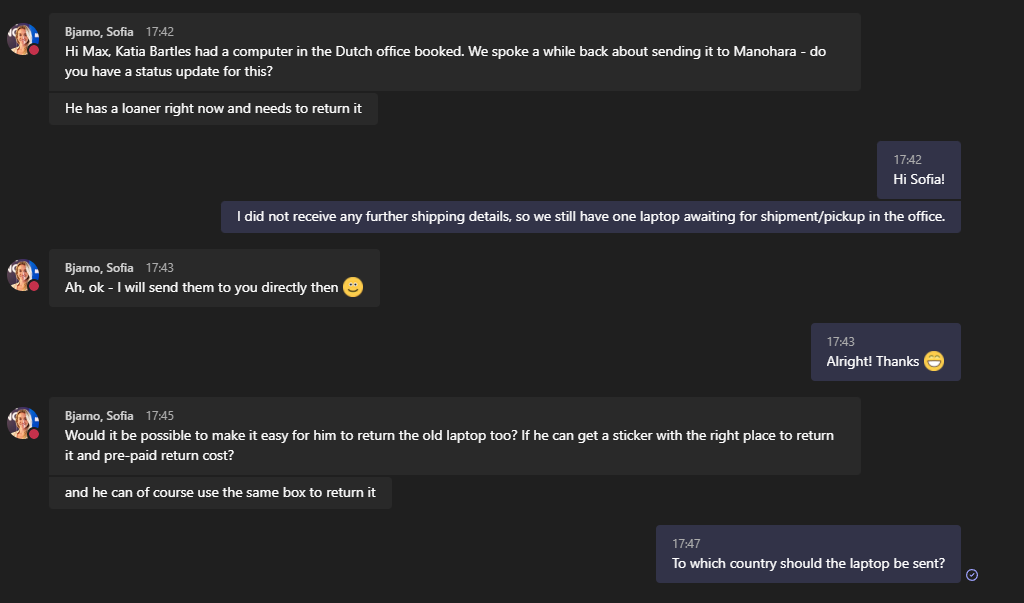This screenshot has width=1024, height=603.
Task: Click sender name "Bjarno, Sofia" at 17:43
Action: coord(99,268)
